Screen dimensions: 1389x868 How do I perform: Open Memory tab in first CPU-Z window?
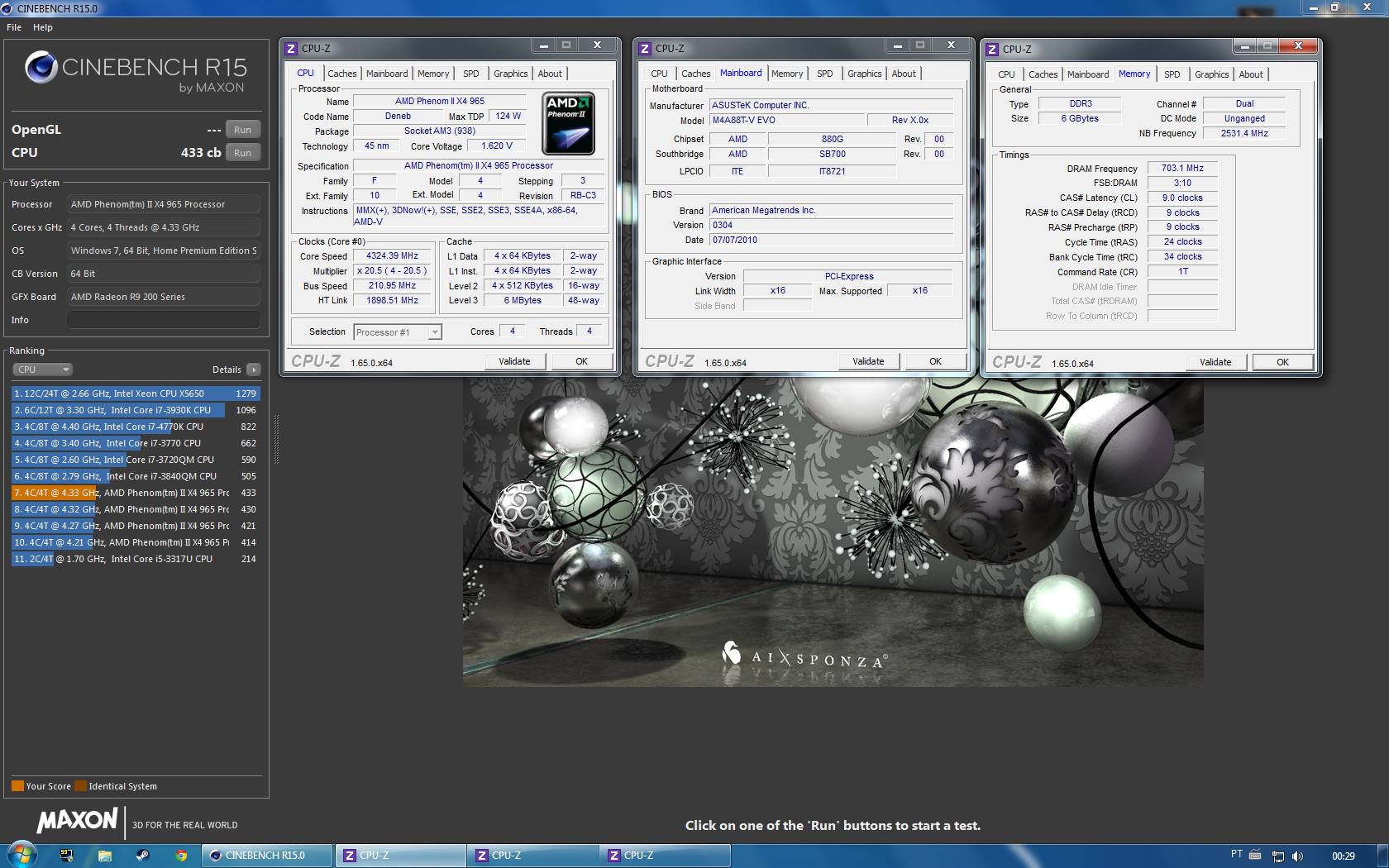coord(433,74)
